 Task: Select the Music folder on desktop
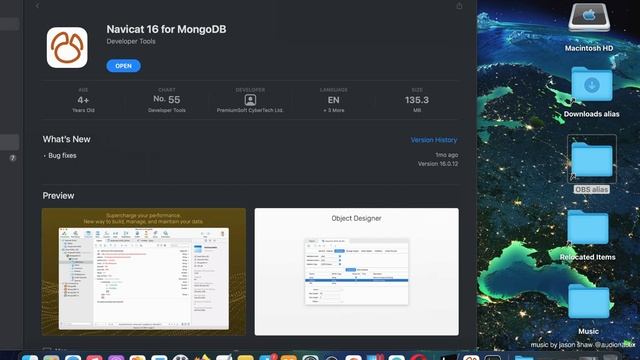pos(588,301)
